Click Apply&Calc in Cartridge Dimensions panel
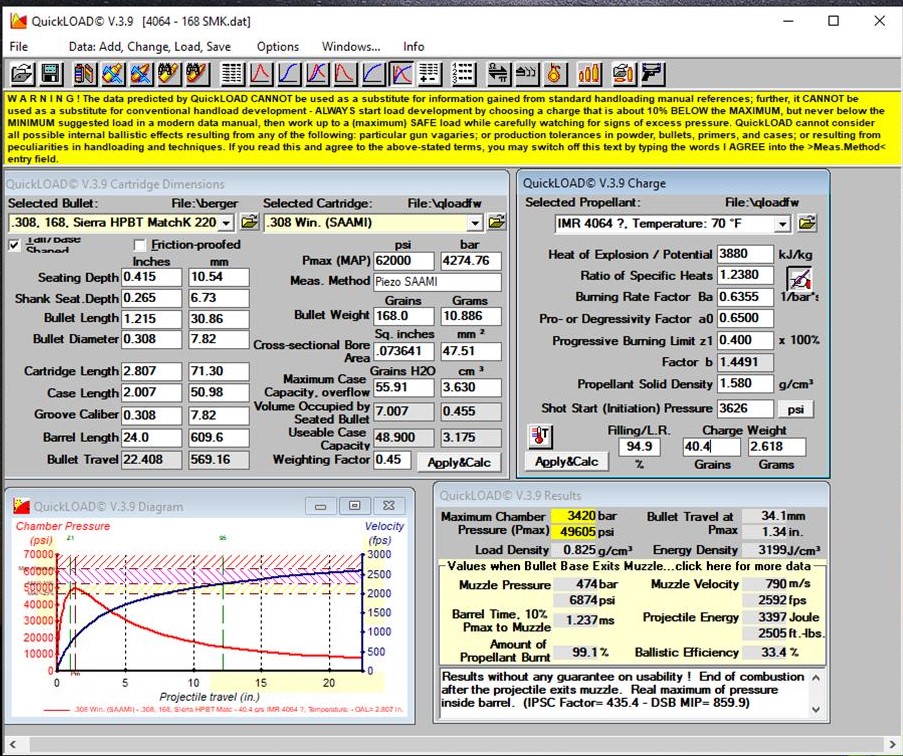Viewport: 903px width, 756px height. (459, 462)
